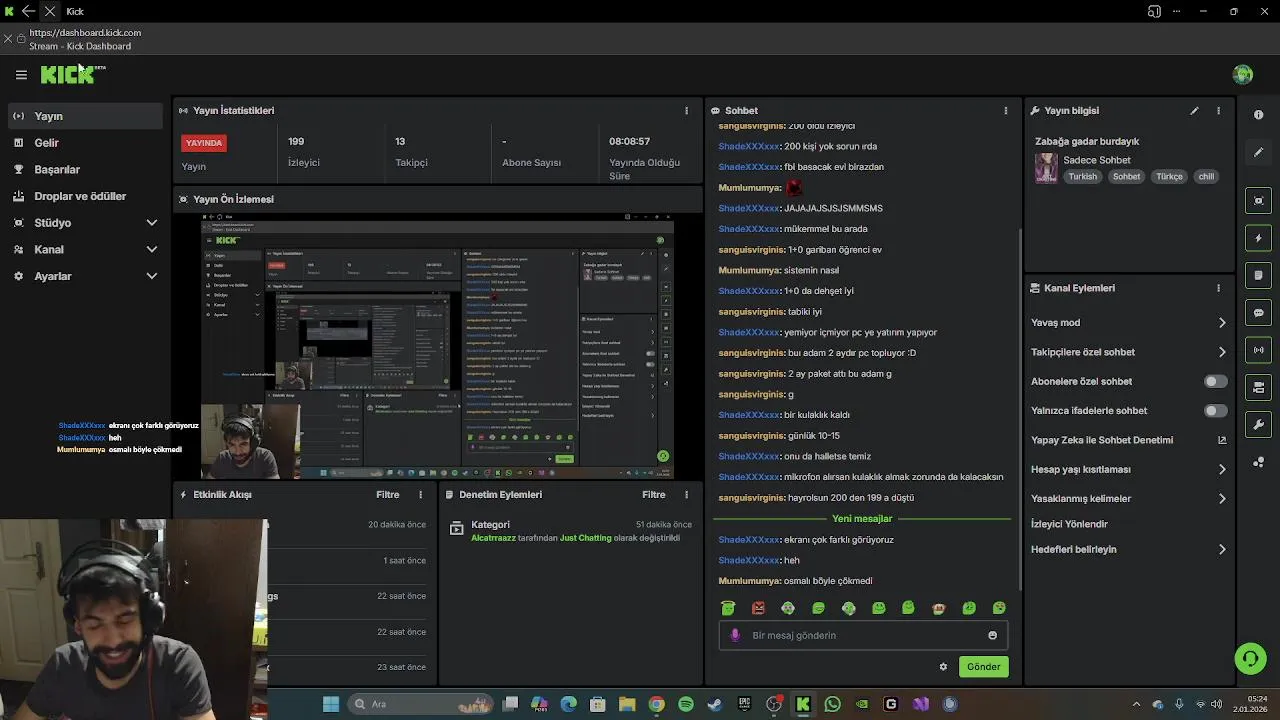
Task: Click İzleyici Yönlendir action
Action: coord(1069,524)
